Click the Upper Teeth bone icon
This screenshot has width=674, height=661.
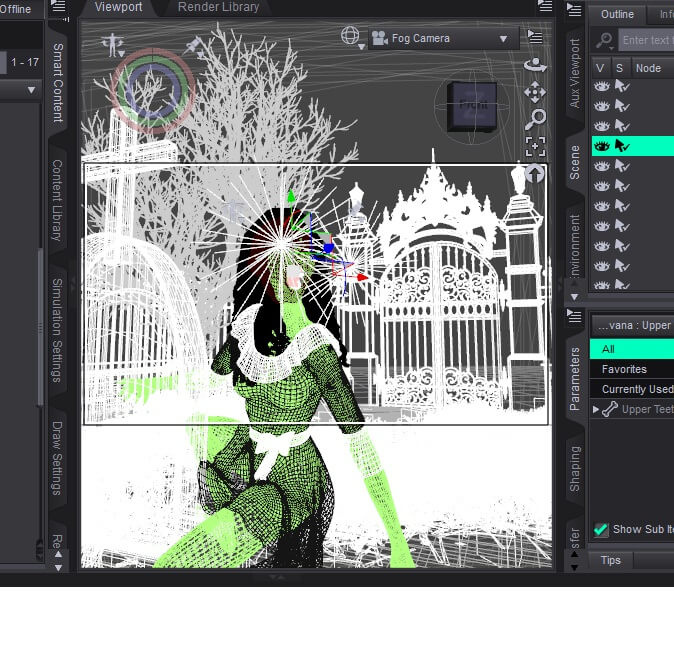pyautogui.click(x=610, y=409)
